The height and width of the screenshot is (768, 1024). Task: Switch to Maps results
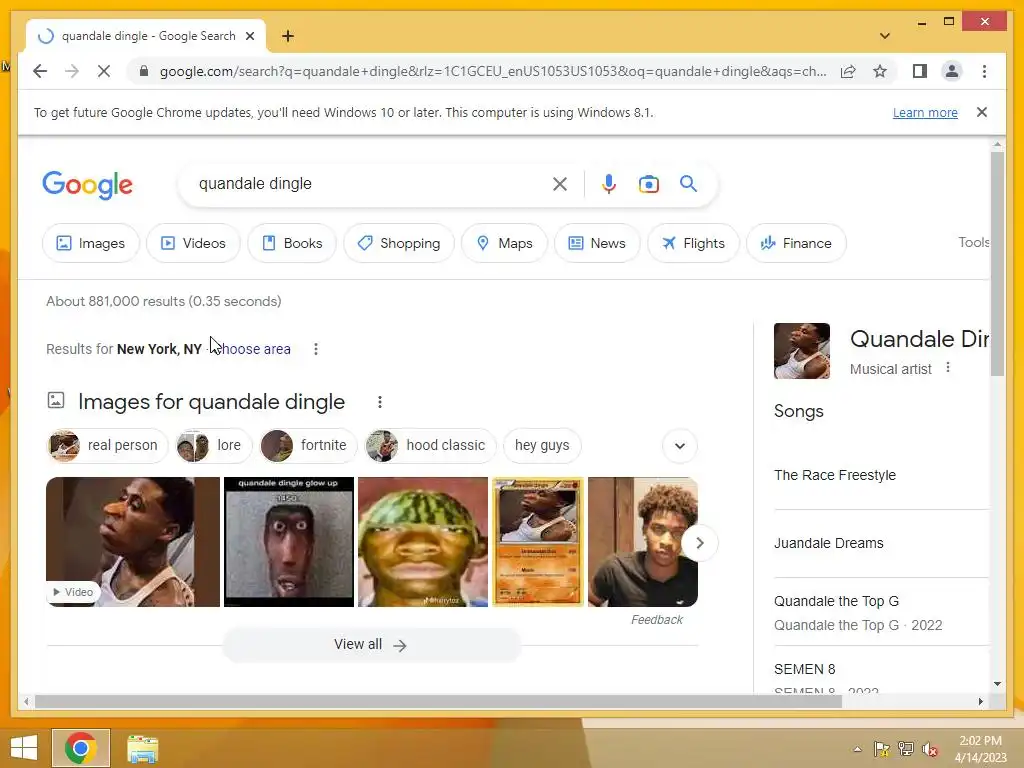tap(504, 243)
